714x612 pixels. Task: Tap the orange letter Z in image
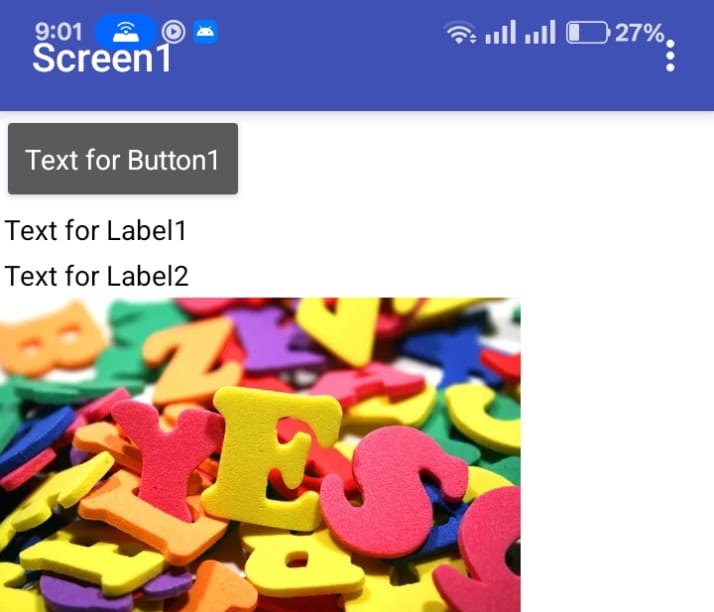coord(194,360)
